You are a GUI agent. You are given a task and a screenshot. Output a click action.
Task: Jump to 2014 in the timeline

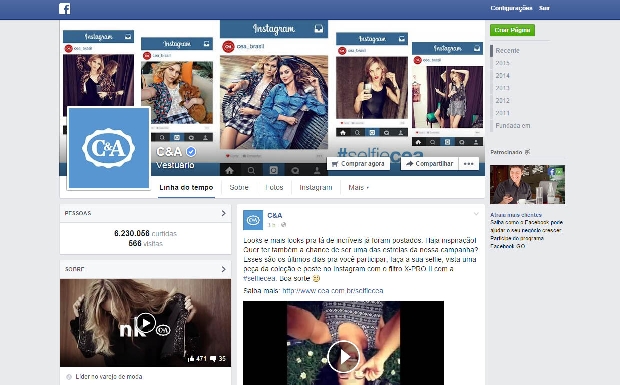(x=502, y=75)
